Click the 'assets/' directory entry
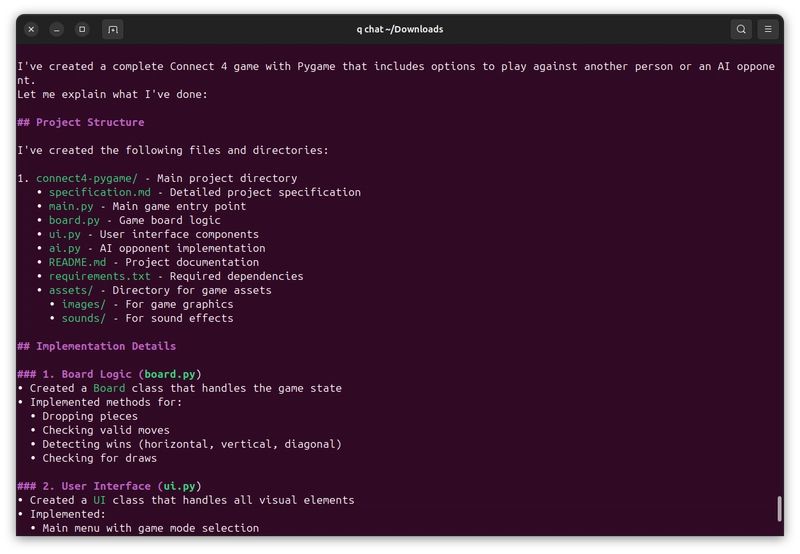Screen dimensions: 800x554 [x=71, y=290]
